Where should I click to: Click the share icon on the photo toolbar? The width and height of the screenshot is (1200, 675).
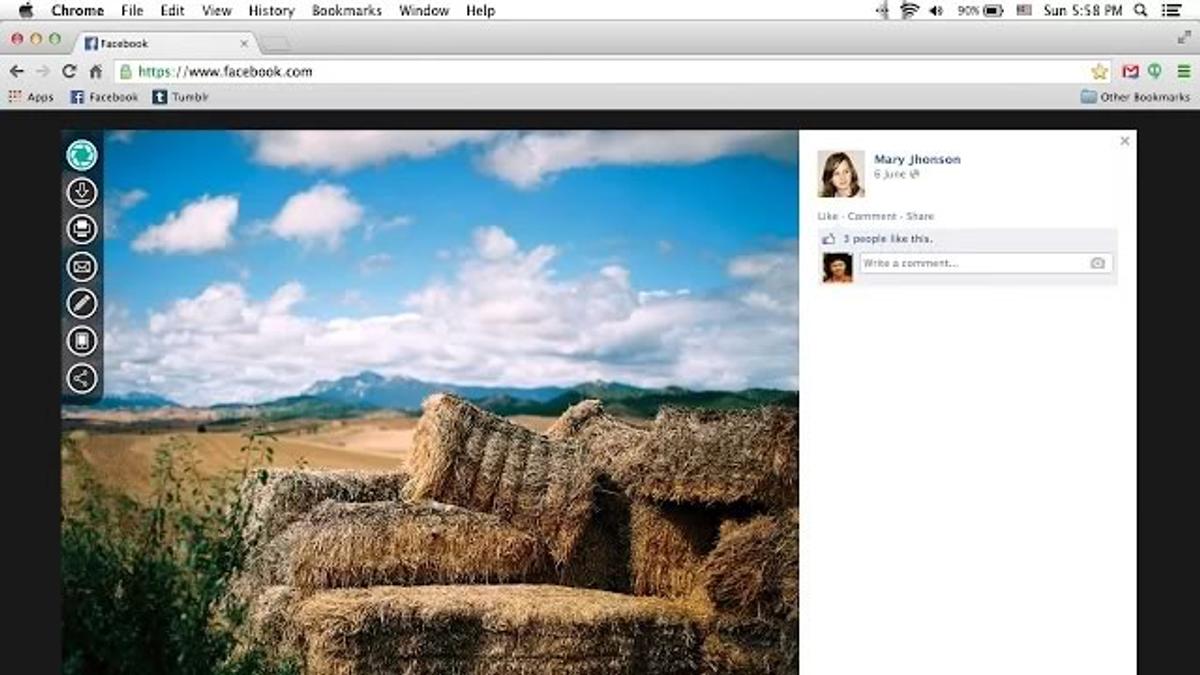pyautogui.click(x=82, y=378)
